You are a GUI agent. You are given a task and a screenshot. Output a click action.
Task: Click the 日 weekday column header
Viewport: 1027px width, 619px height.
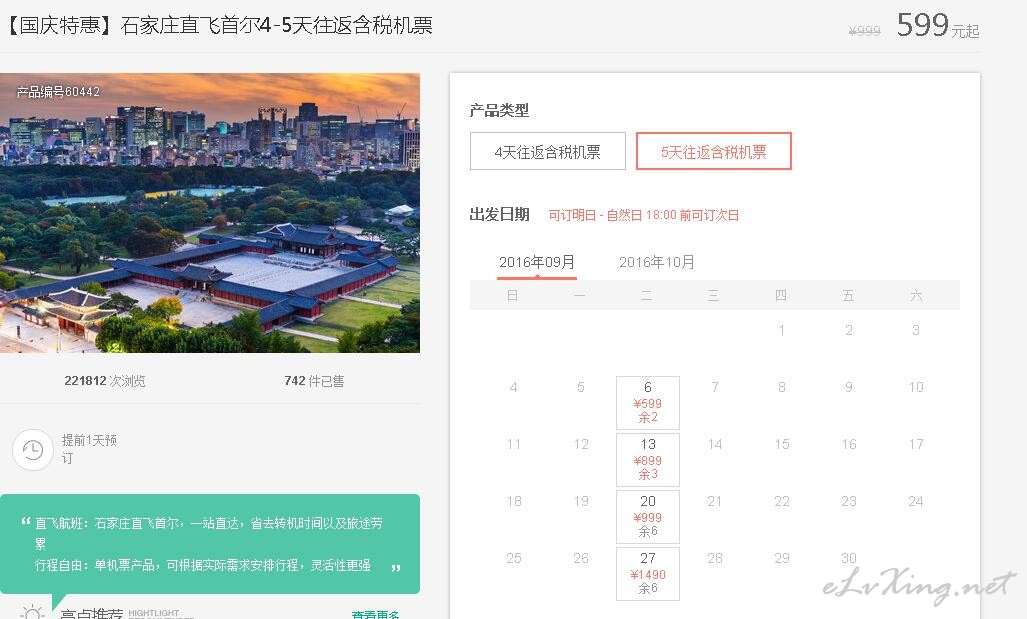point(512,295)
